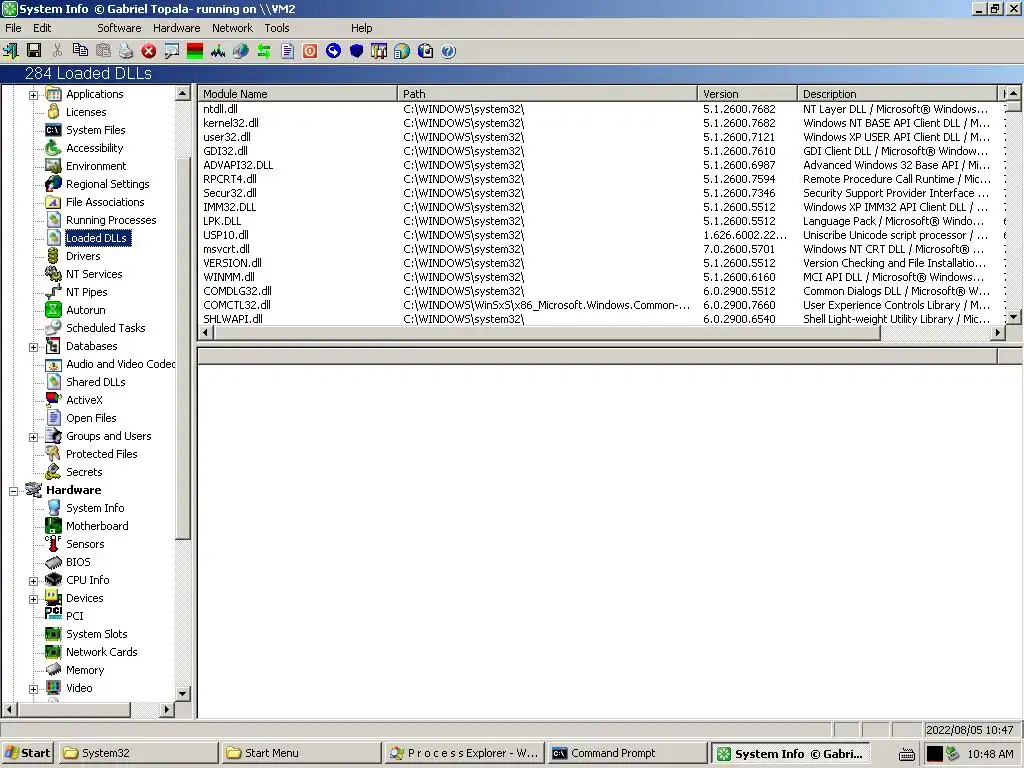Screen dimensions: 1024x768
Task: Sort by the Module Name column header
Action: [x=298, y=93]
